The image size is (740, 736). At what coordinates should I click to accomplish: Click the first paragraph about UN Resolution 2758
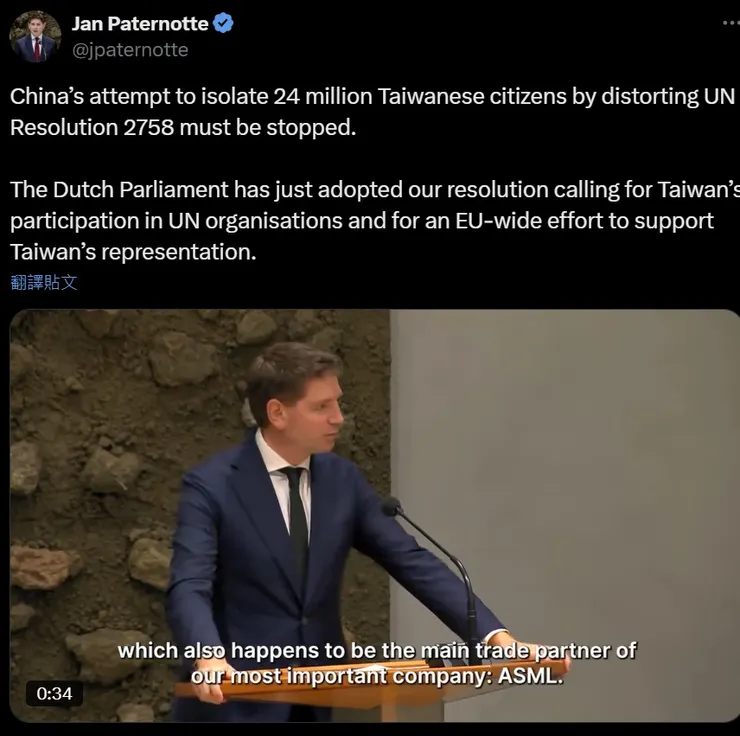[372, 112]
